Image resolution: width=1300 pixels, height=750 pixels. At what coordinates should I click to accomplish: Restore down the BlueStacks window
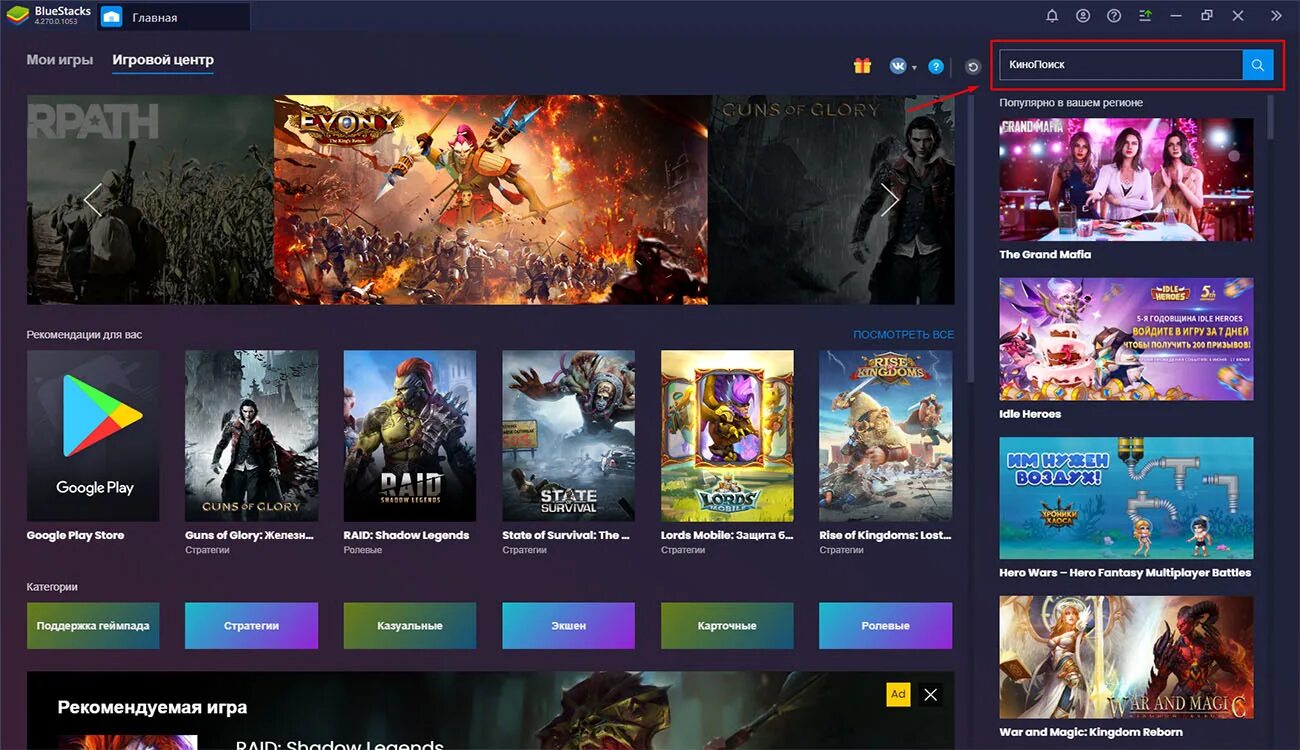[1207, 16]
